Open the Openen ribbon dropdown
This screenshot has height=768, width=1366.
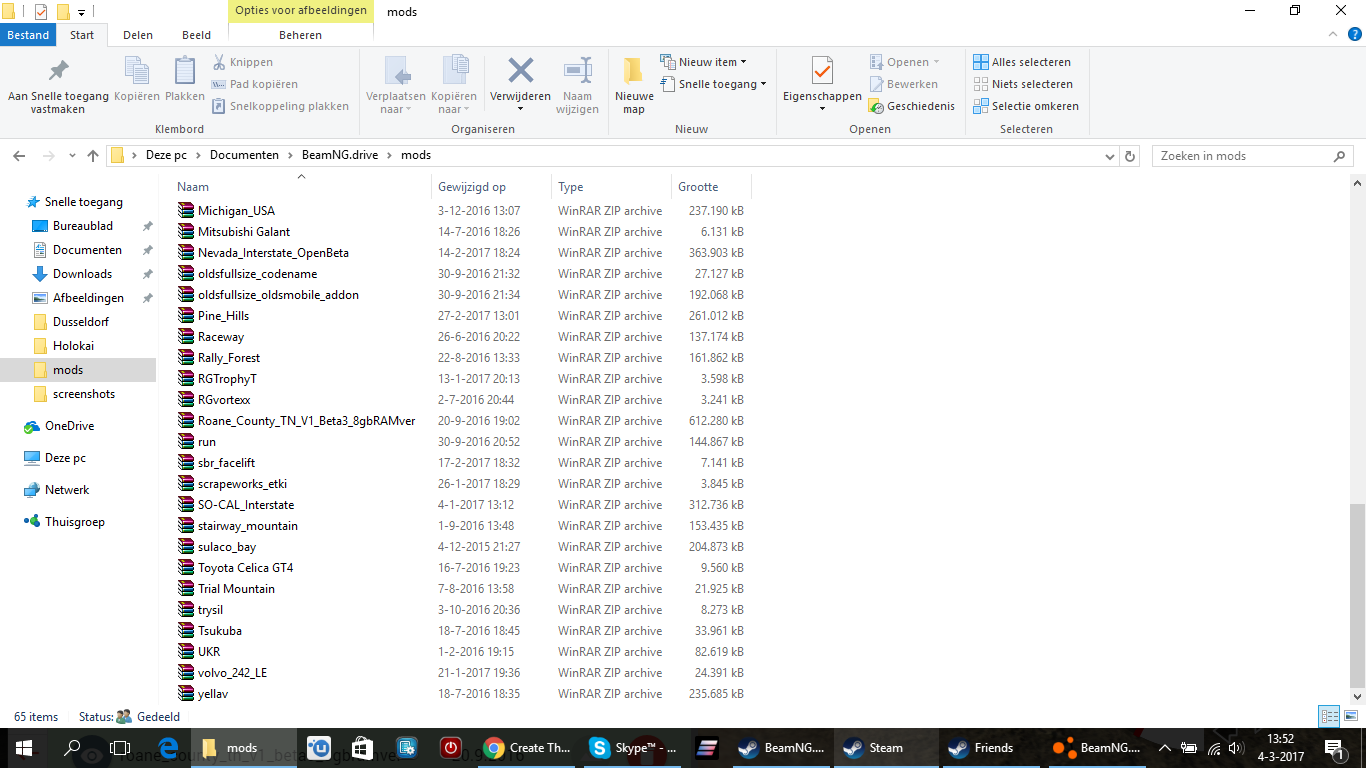coord(904,62)
